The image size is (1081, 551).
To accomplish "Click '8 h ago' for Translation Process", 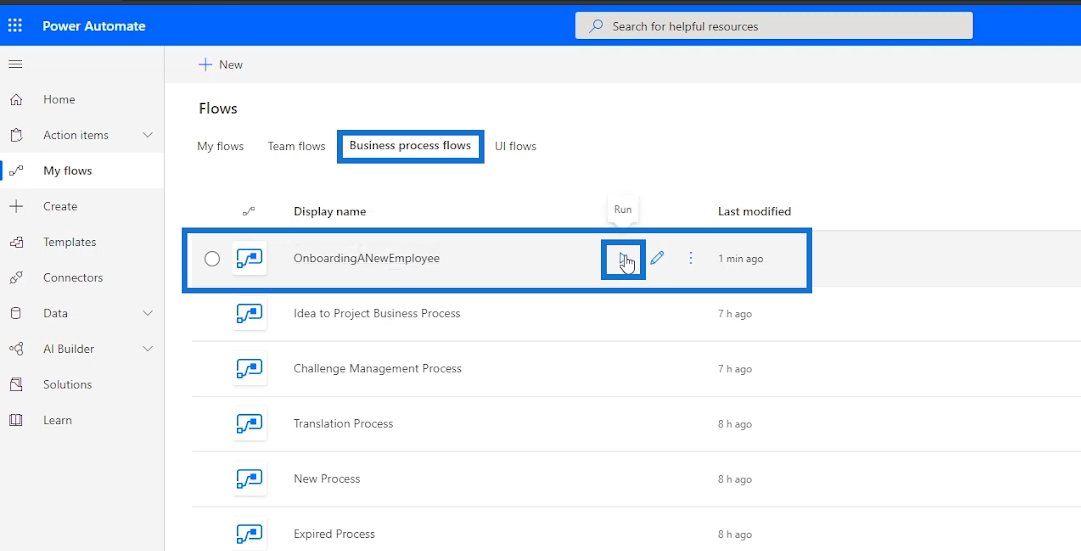I will (x=735, y=424).
